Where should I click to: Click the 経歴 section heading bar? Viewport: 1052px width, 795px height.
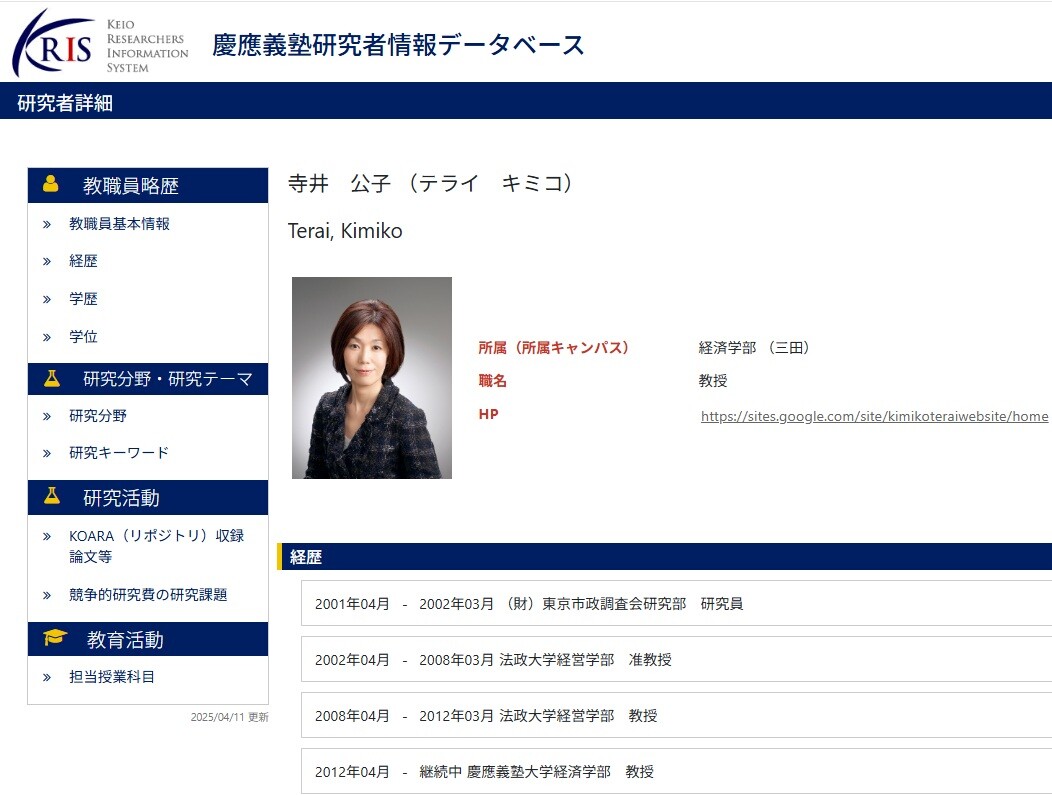(x=664, y=557)
